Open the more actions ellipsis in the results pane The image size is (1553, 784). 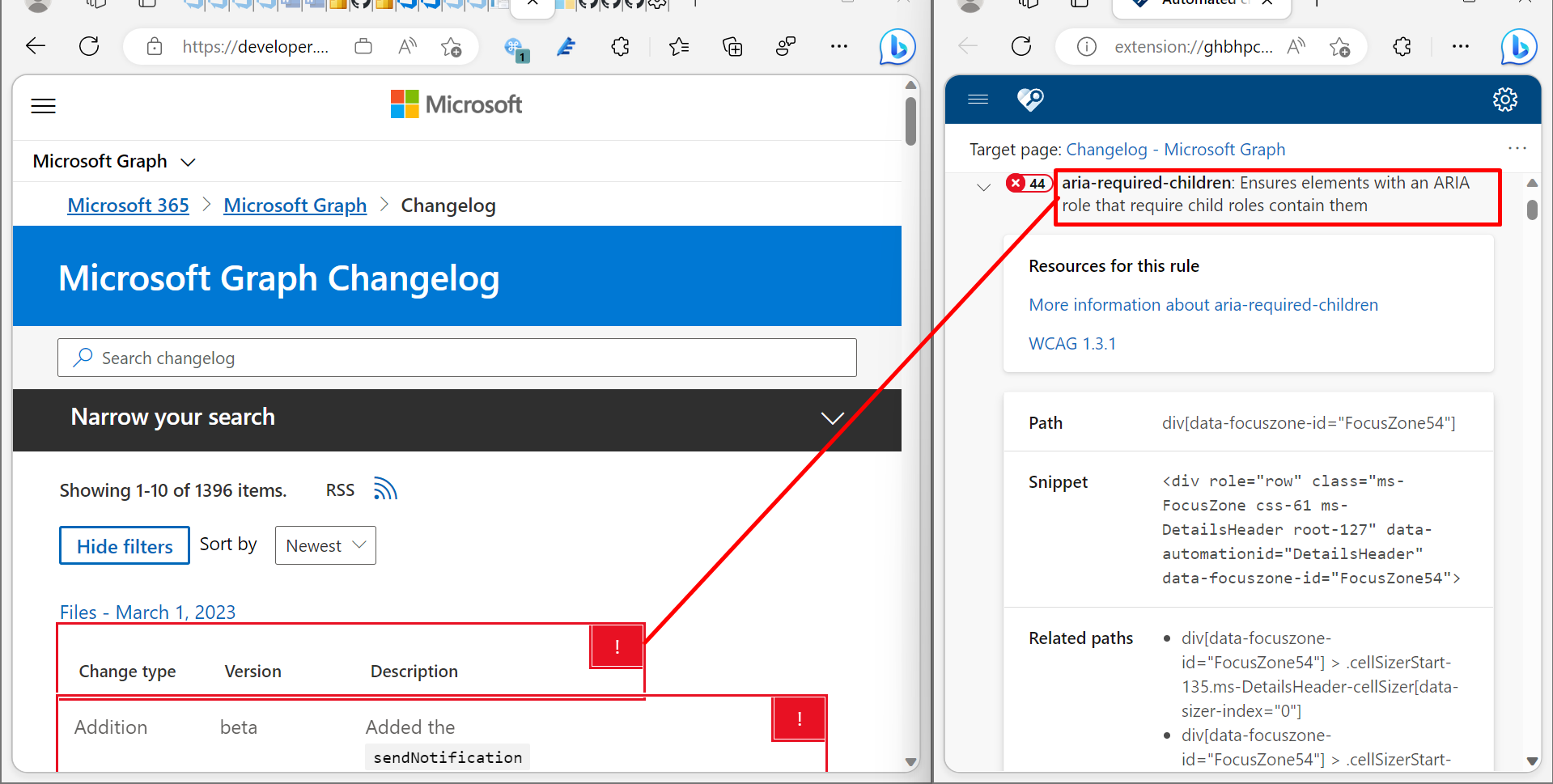(x=1516, y=147)
